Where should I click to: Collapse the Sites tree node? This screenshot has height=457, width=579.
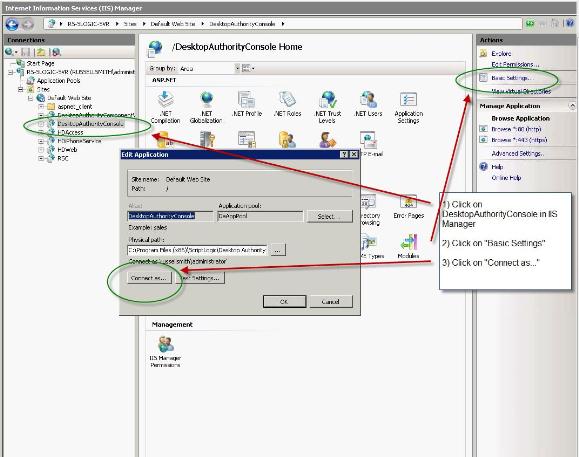click(x=21, y=89)
